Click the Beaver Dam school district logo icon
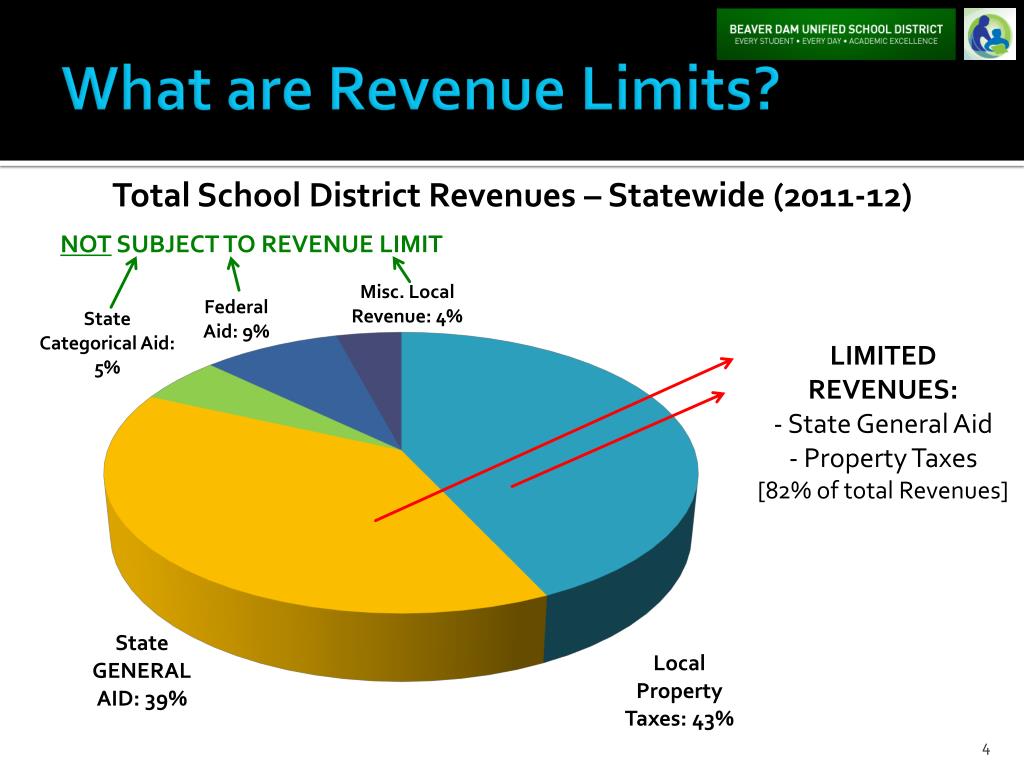The height and width of the screenshot is (768, 1024). point(989,34)
